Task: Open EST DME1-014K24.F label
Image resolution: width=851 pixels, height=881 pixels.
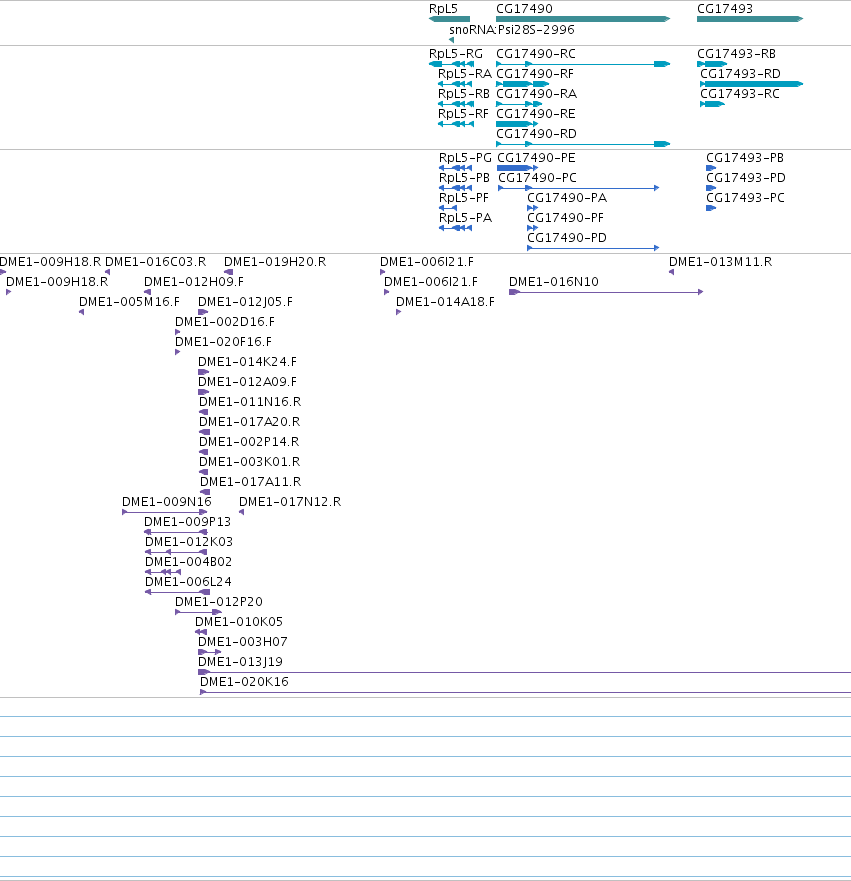Action: click(247, 362)
